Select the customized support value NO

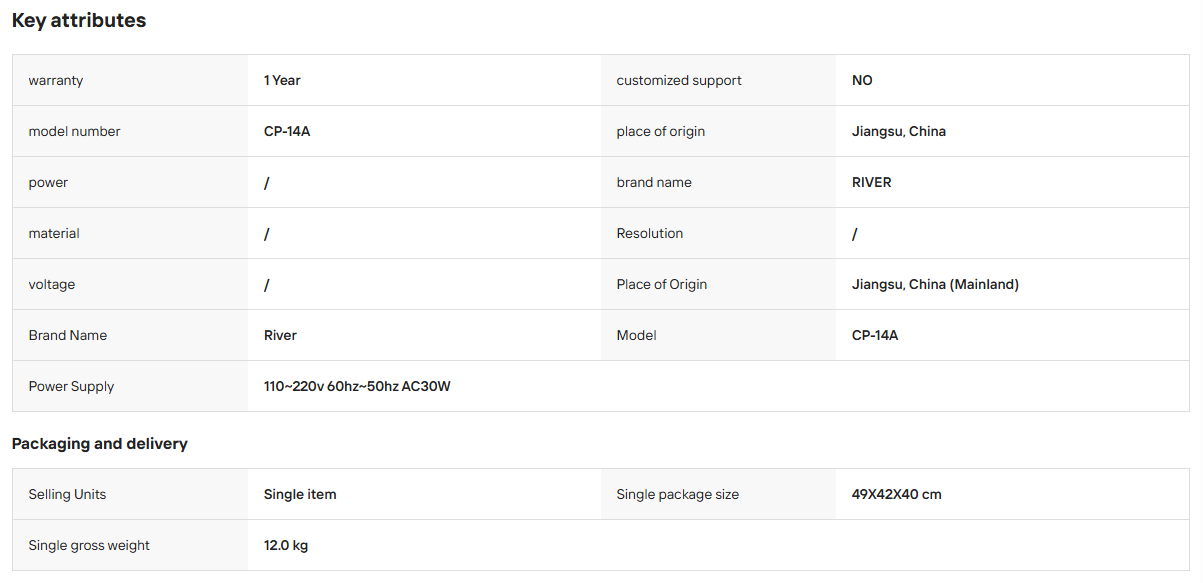(862, 80)
